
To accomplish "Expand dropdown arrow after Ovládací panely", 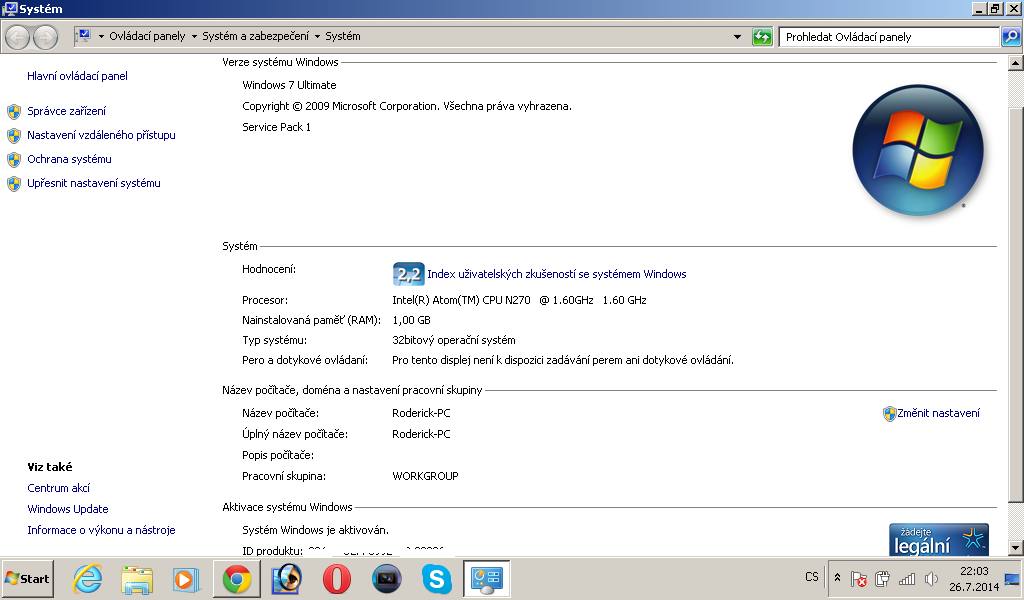I will pos(194,37).
